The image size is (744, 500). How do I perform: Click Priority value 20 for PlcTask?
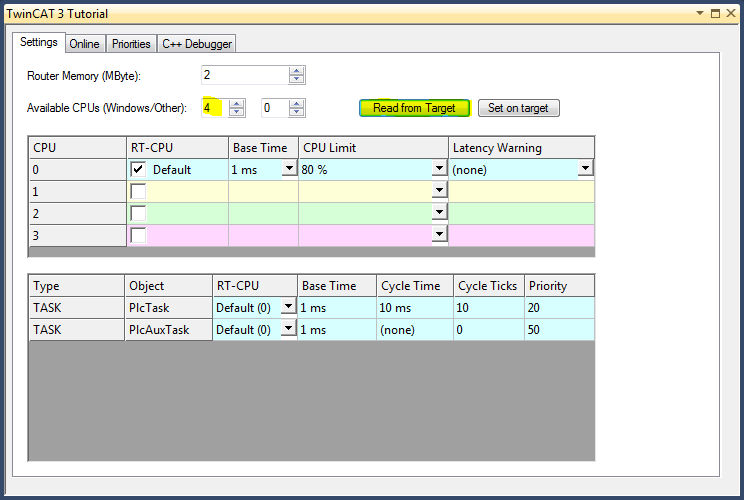pyautogui.click(x=559, y=308)
